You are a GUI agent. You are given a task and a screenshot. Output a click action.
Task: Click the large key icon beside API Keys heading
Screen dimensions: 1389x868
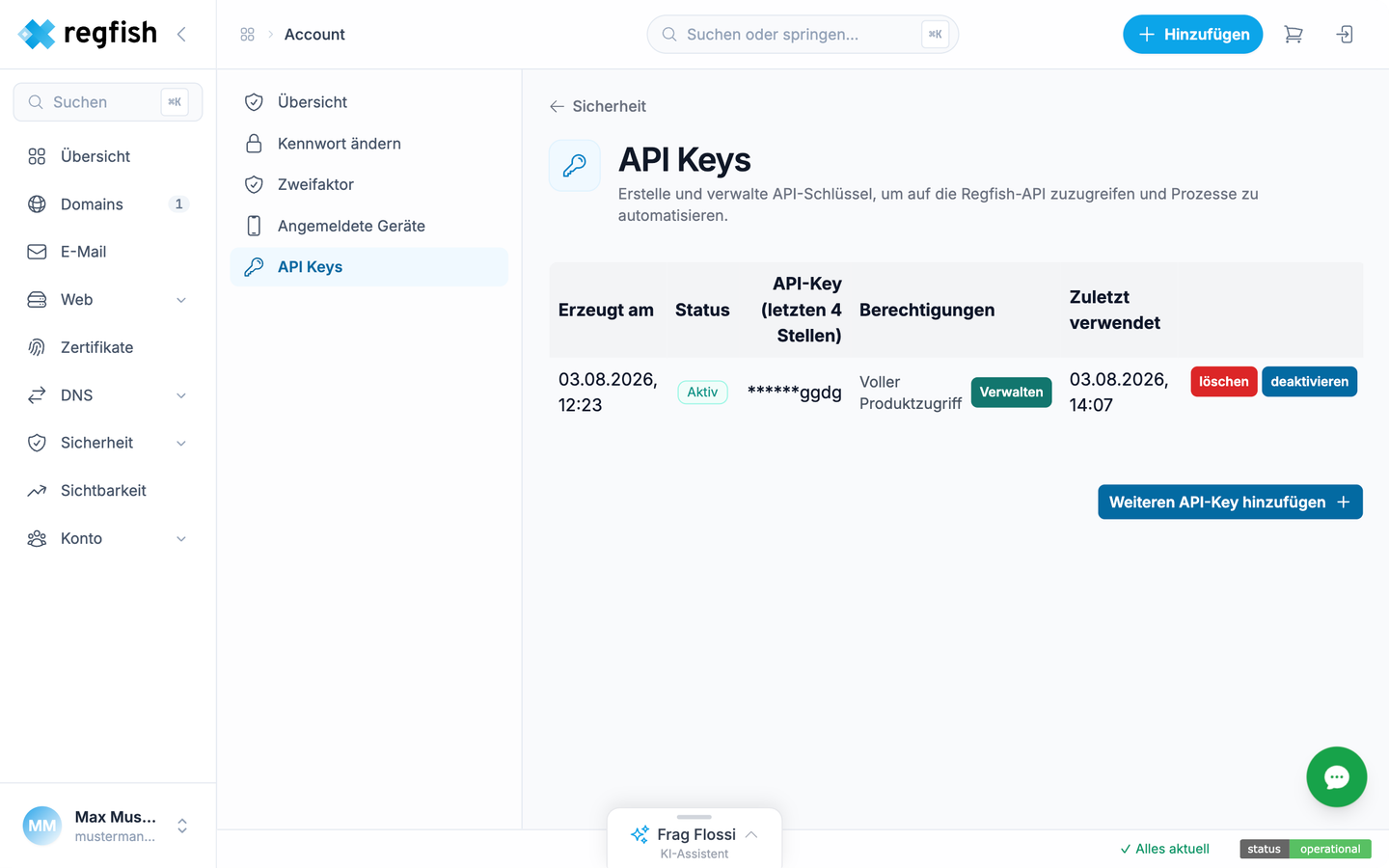575,165
